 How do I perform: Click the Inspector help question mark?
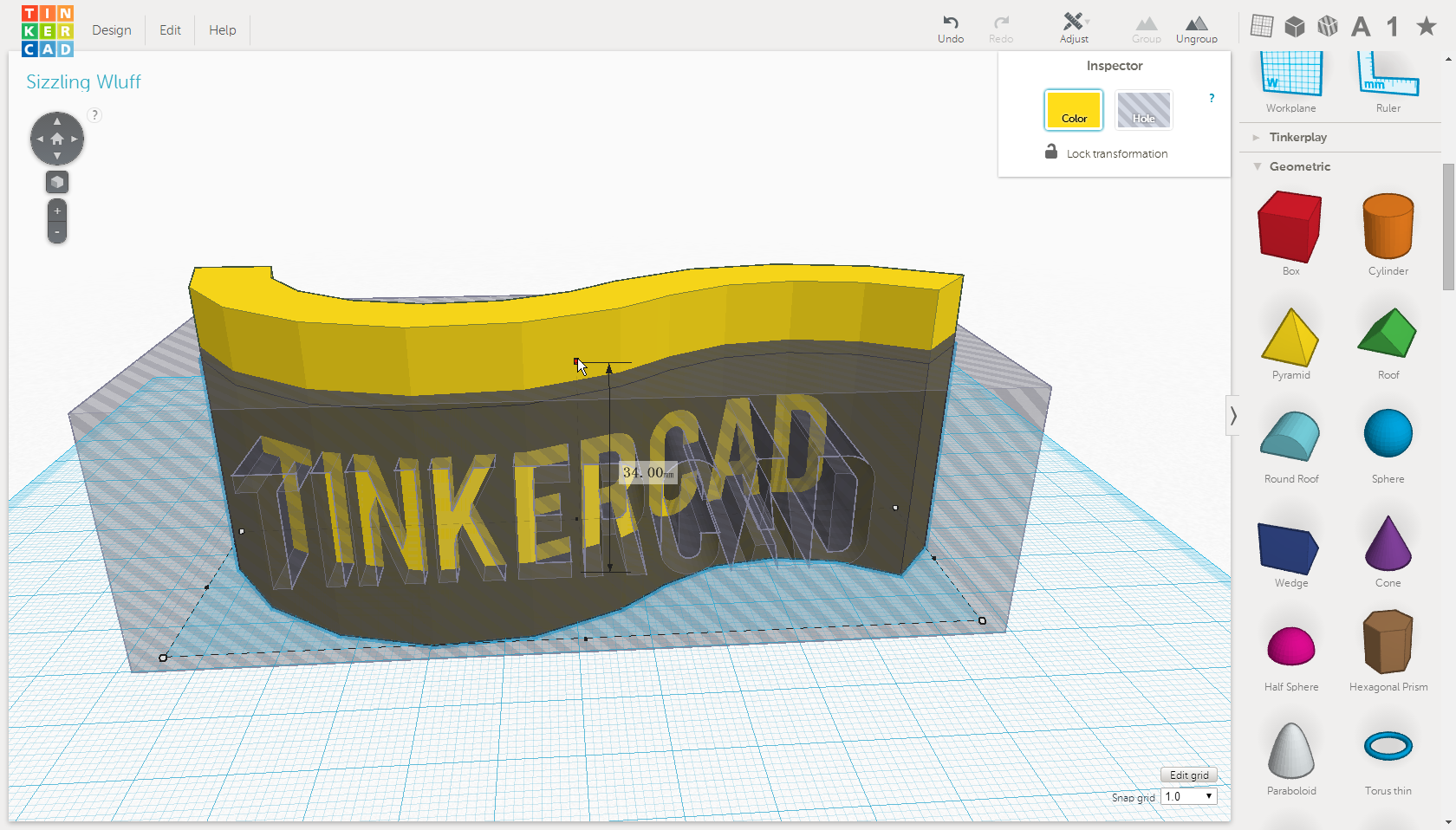pos(1211,98)
